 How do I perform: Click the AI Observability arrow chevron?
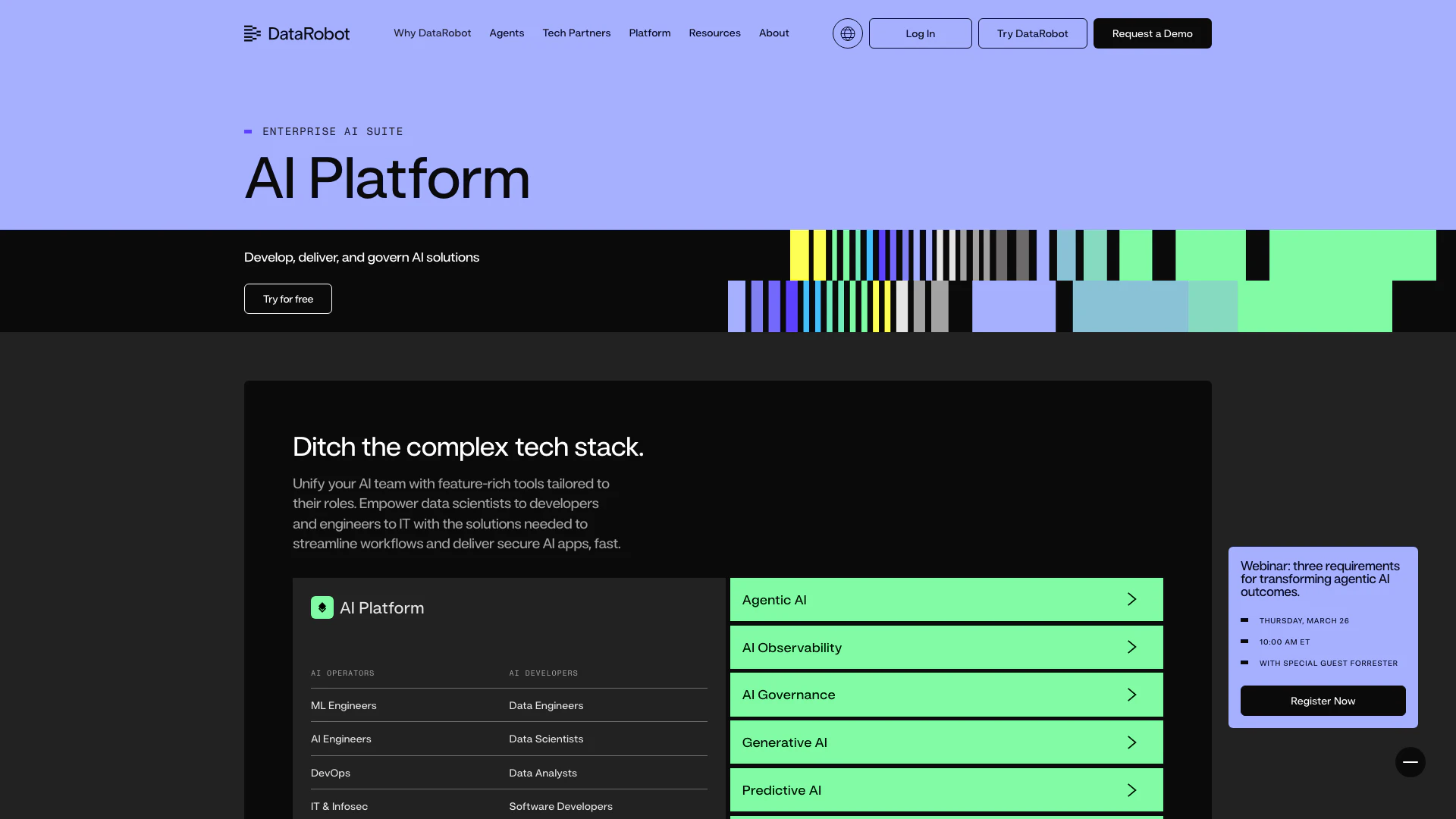[1131, 647]
